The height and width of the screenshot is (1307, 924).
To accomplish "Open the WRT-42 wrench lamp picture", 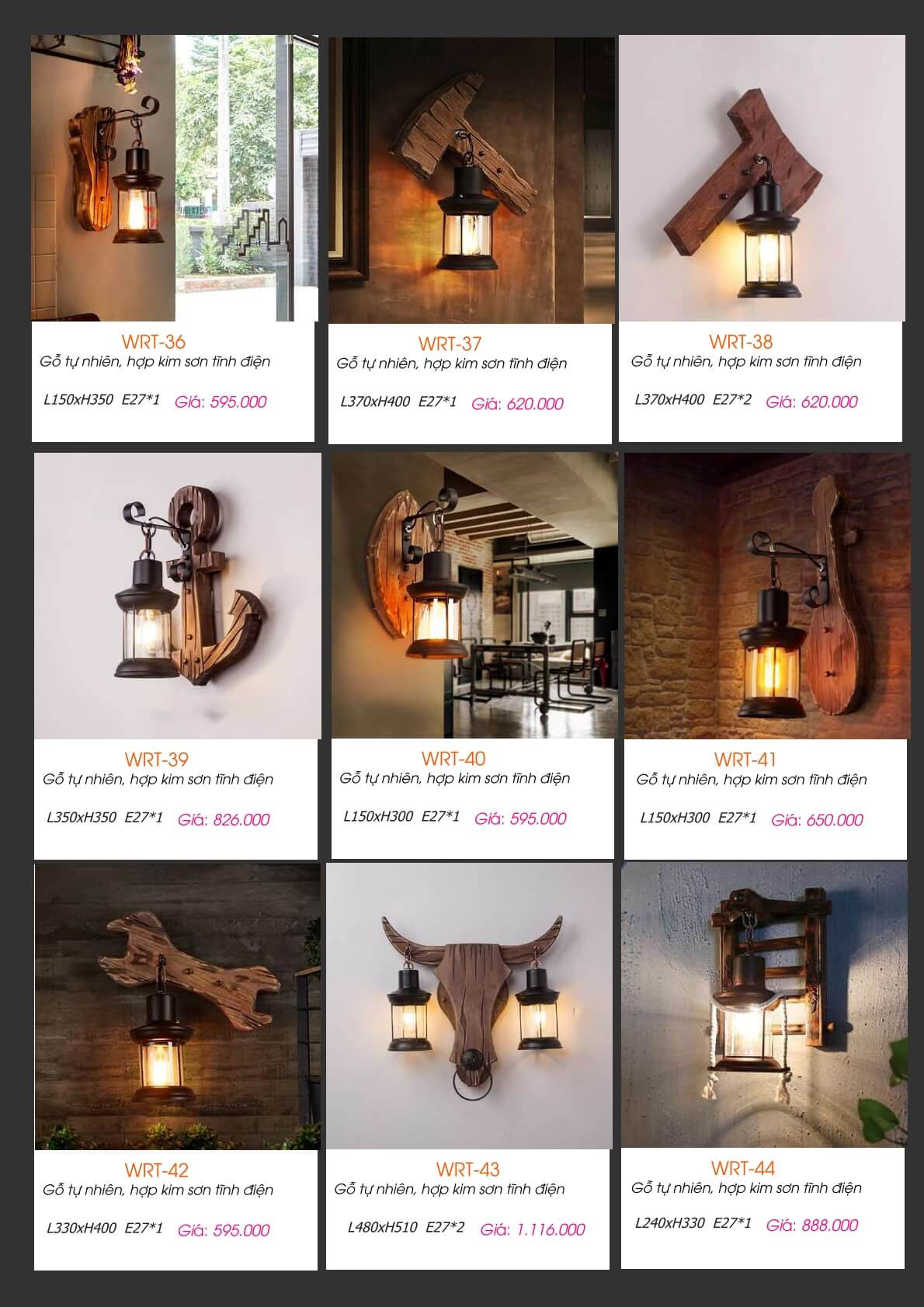I will tap(178, 1006).
